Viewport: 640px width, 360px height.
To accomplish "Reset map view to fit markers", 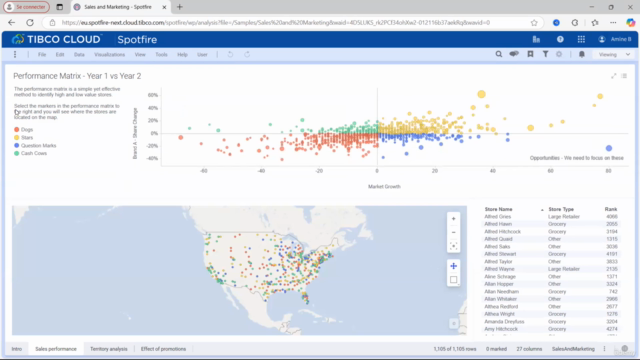I will click(x=453, y=246).
